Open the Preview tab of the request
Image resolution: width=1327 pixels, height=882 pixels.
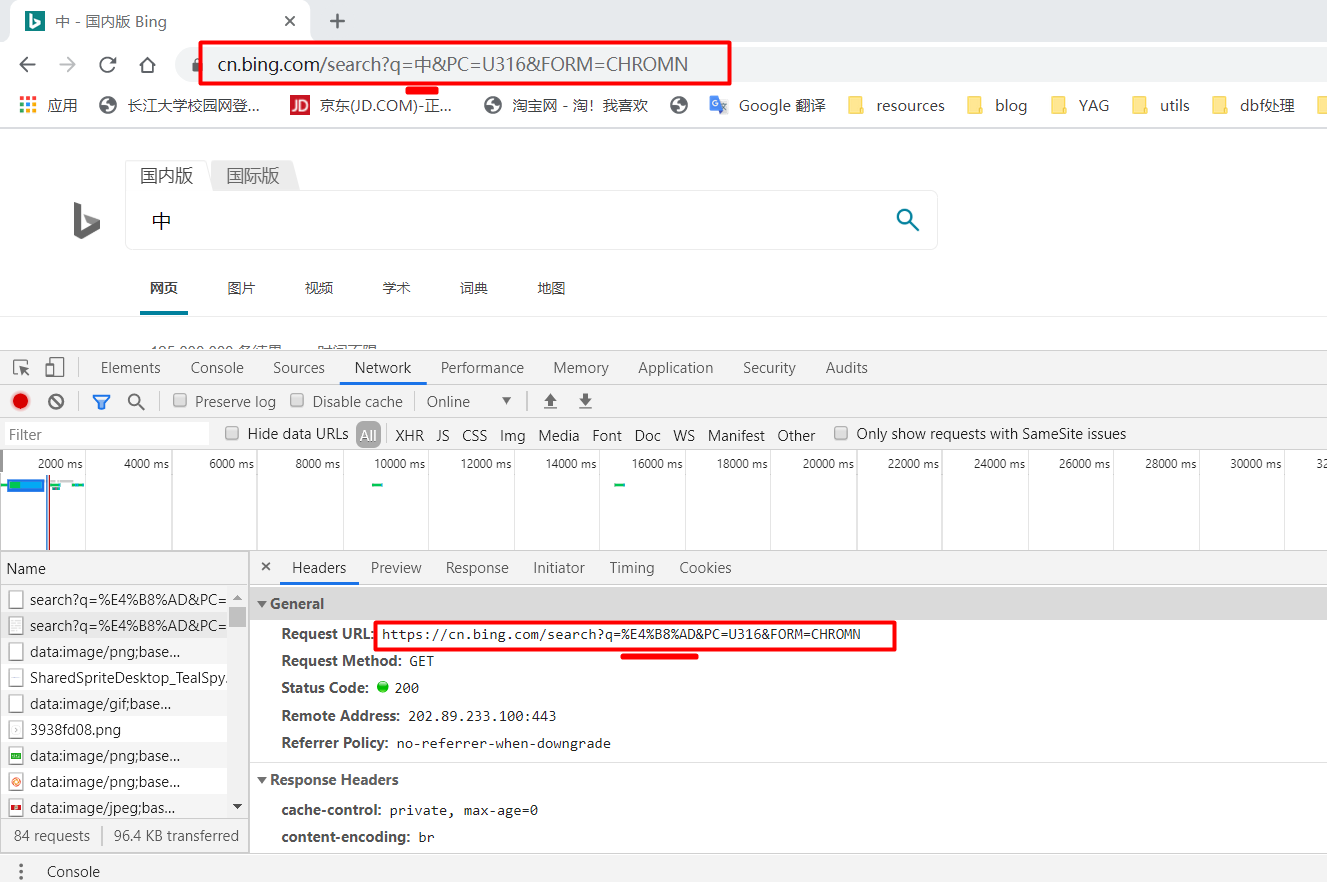coord(396,568)
